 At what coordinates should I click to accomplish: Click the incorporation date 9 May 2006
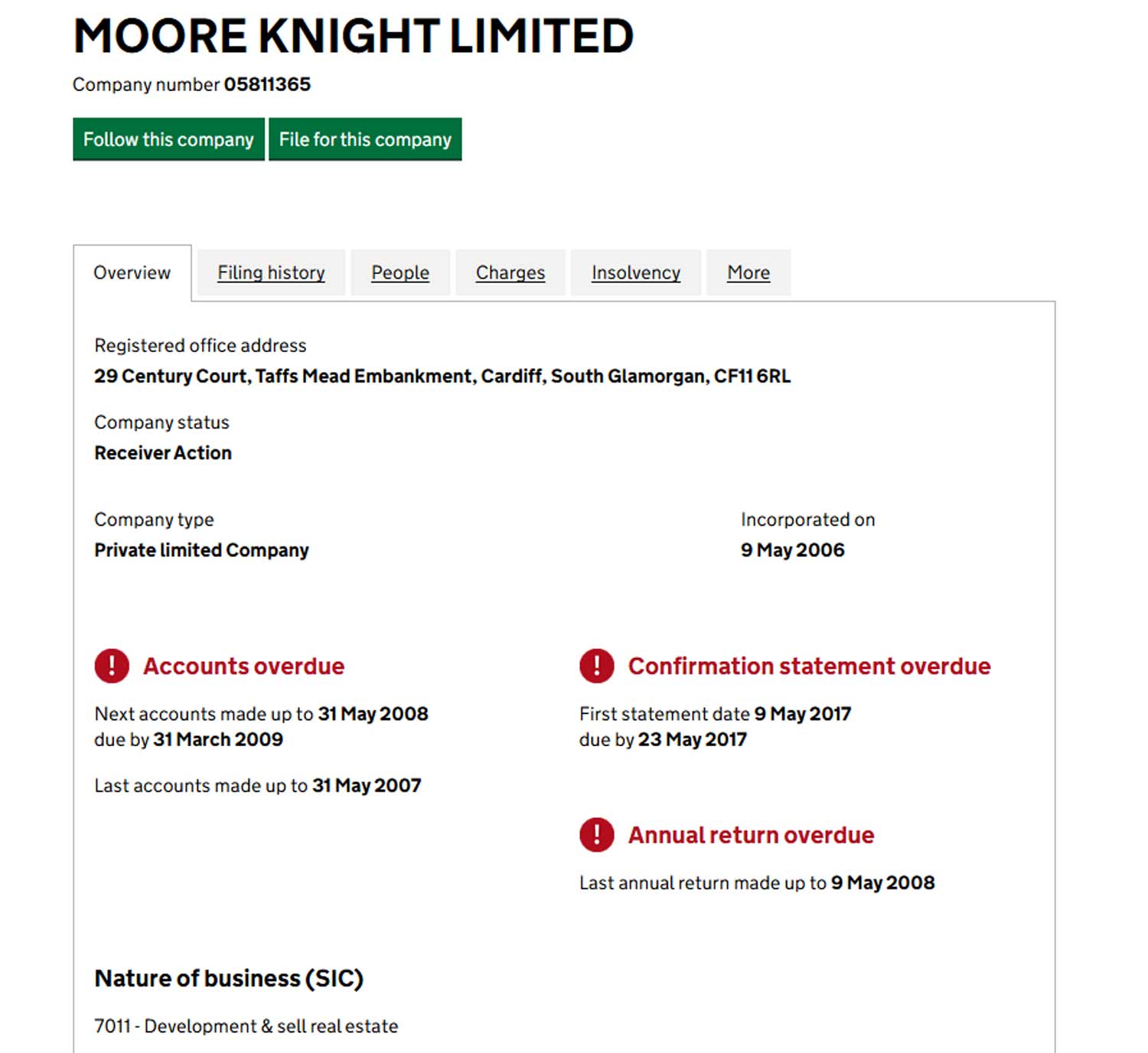793,550
